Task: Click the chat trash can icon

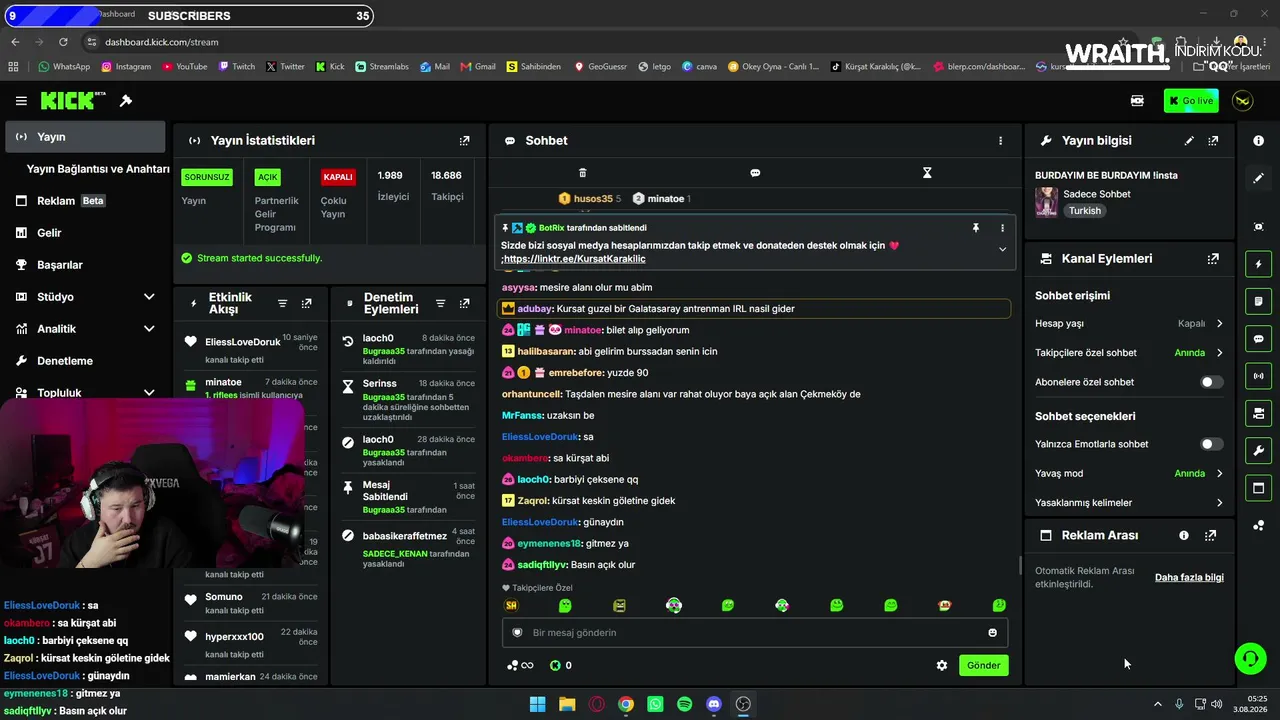Action: [583, 173]
